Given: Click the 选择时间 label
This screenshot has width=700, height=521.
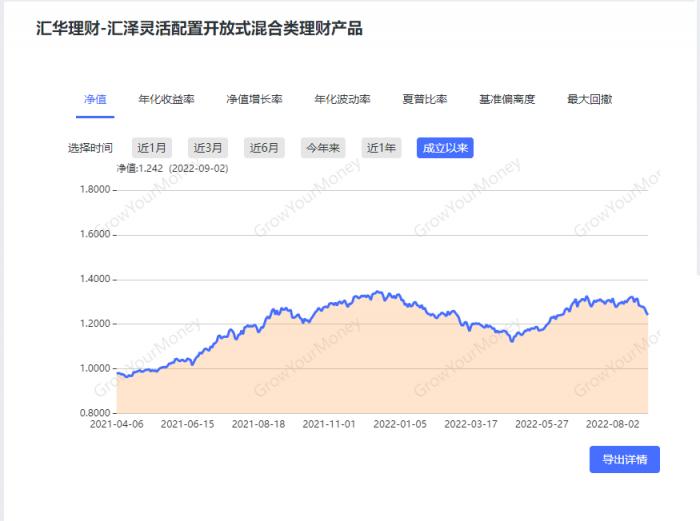Looking at the screenshot, I should tap(90, 148).
